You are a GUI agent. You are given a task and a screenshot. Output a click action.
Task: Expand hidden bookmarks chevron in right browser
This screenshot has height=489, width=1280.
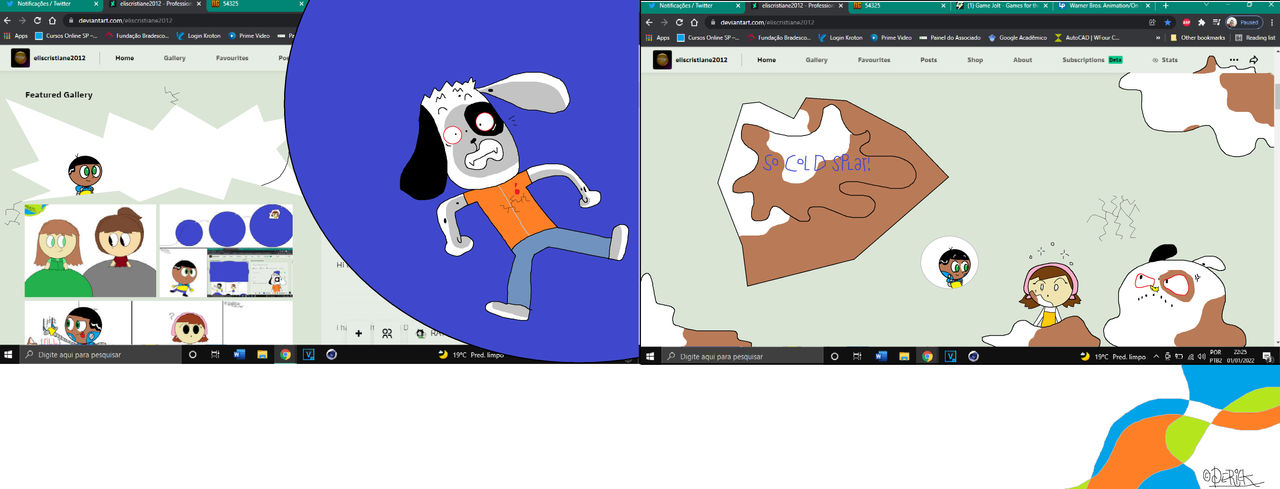pyautogui.click(x=1160, y=37)
